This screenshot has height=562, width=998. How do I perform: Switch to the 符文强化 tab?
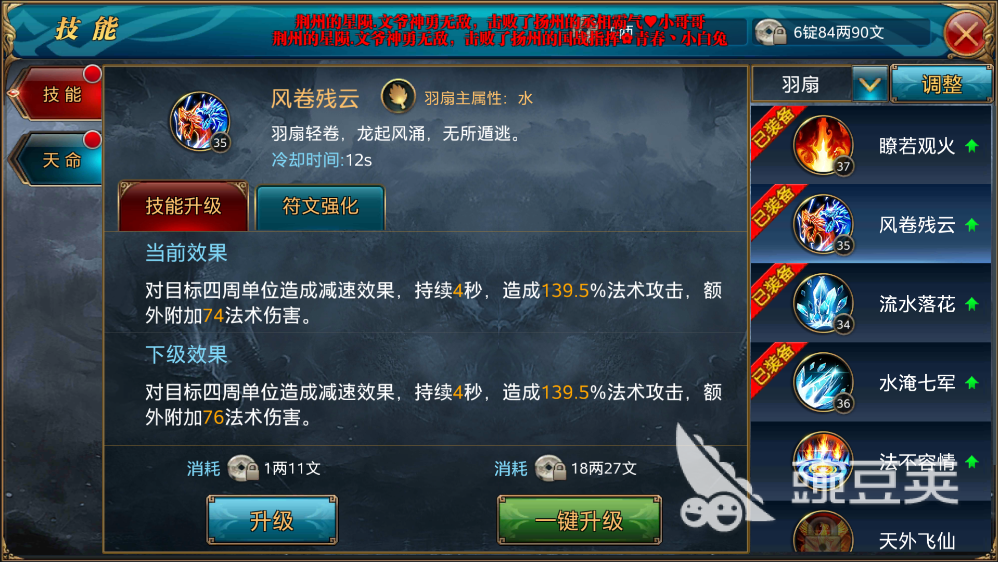click(x=320, y=207)
